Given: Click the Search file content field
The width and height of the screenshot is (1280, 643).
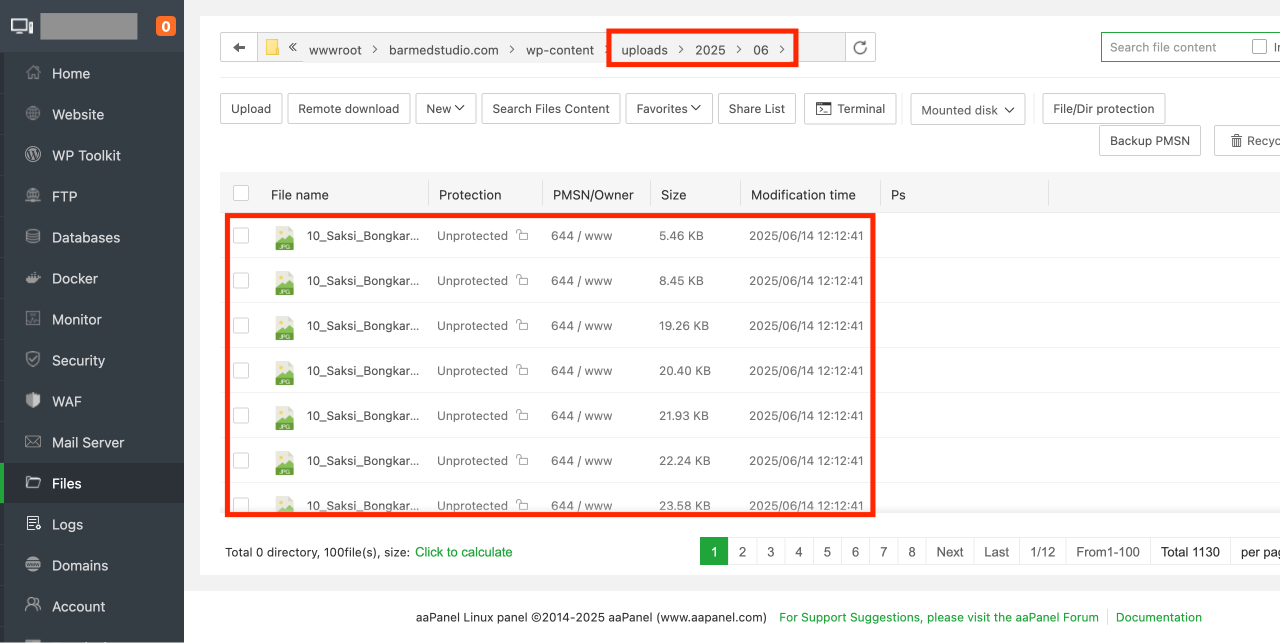Looking at the screenshot, I should [x=1175, y=47].
